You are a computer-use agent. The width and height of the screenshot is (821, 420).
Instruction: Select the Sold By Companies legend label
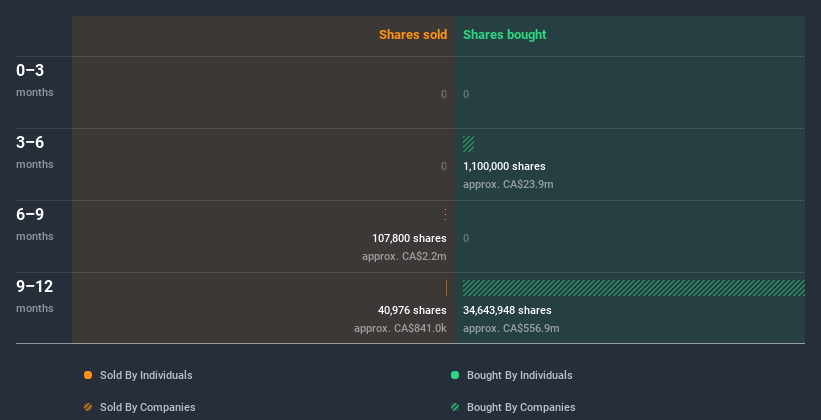pos(148,407)
